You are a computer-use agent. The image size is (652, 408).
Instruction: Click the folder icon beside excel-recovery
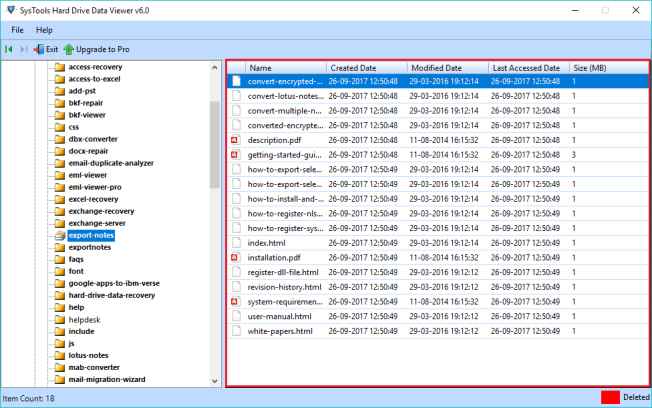click(x=59, y=198)
